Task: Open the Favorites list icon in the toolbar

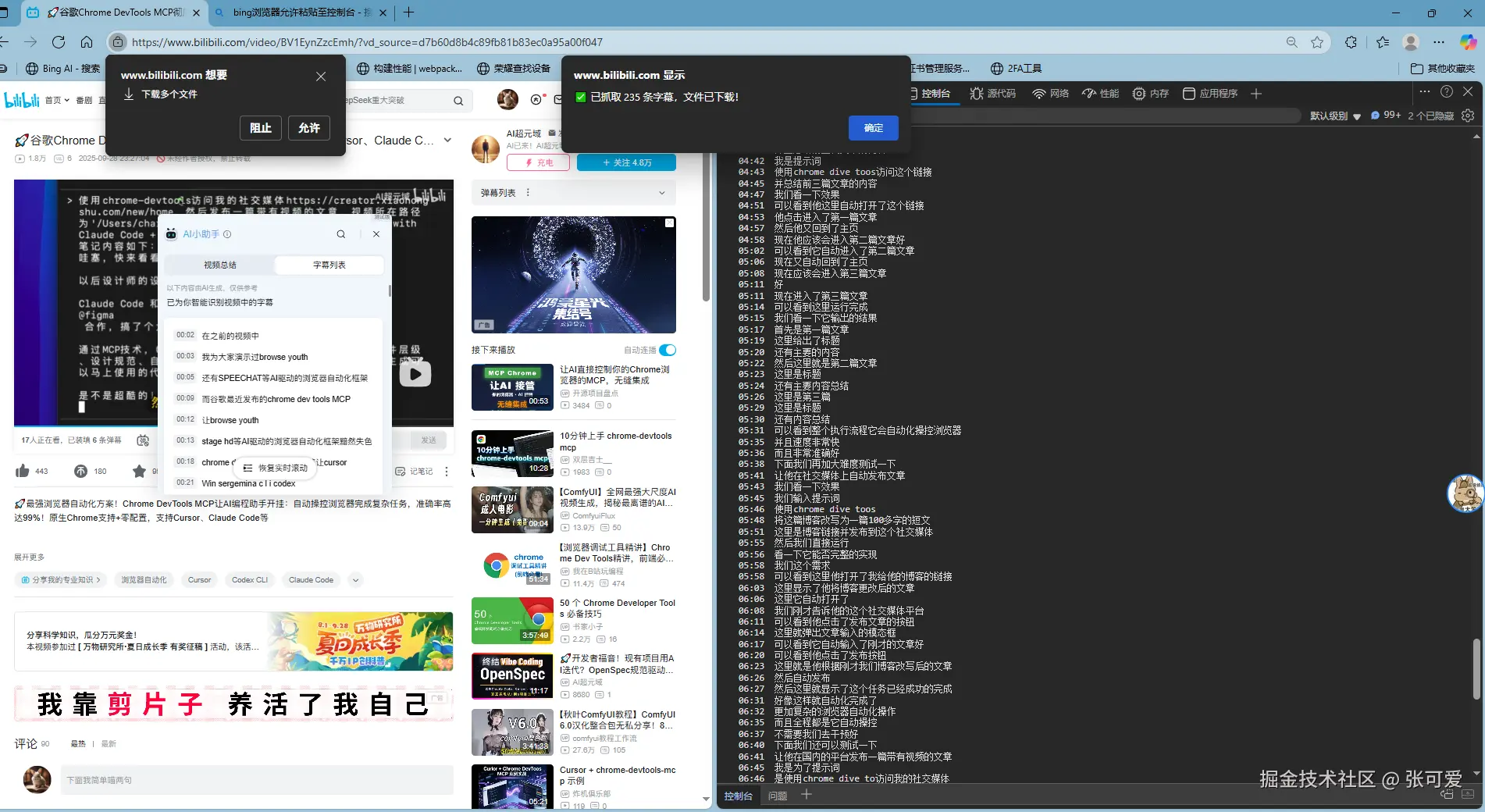Action: [x=1383, y=42]
